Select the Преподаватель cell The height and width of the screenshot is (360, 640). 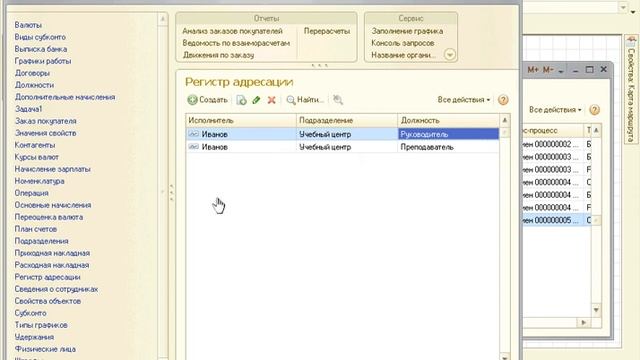click(x=448, y=147)
